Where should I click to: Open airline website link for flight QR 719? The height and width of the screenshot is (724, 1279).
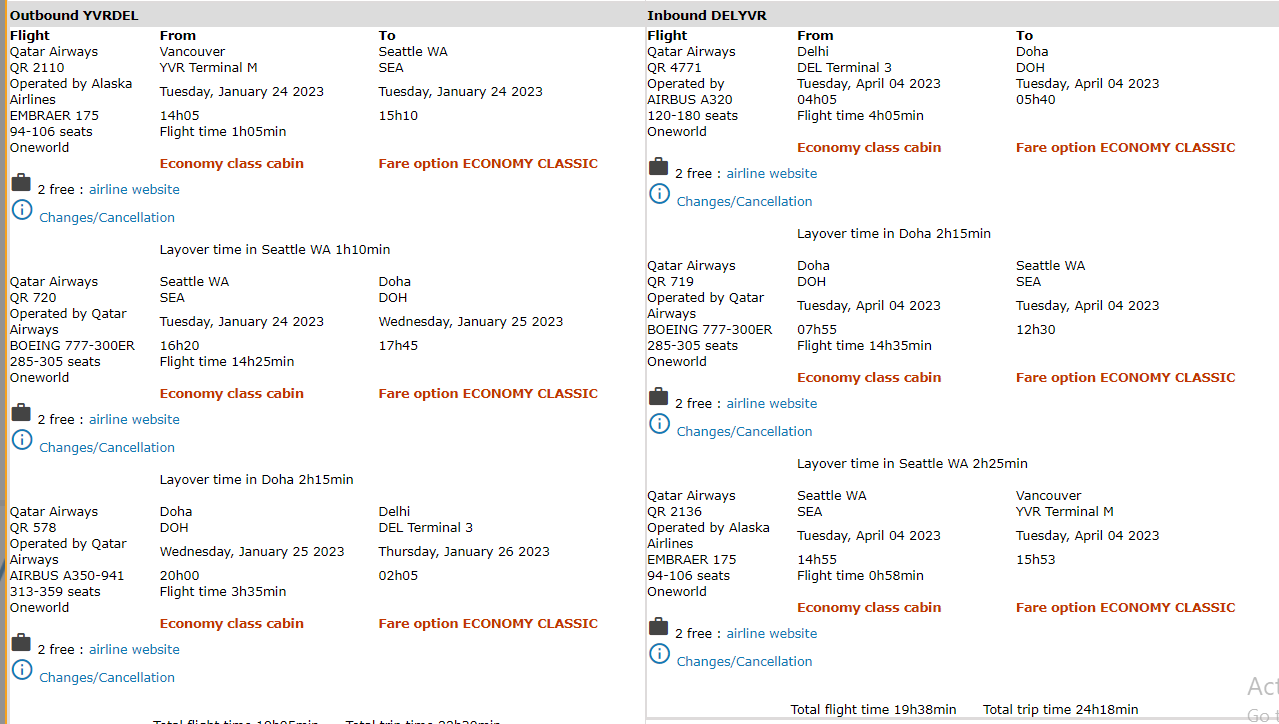coord(771,404)
